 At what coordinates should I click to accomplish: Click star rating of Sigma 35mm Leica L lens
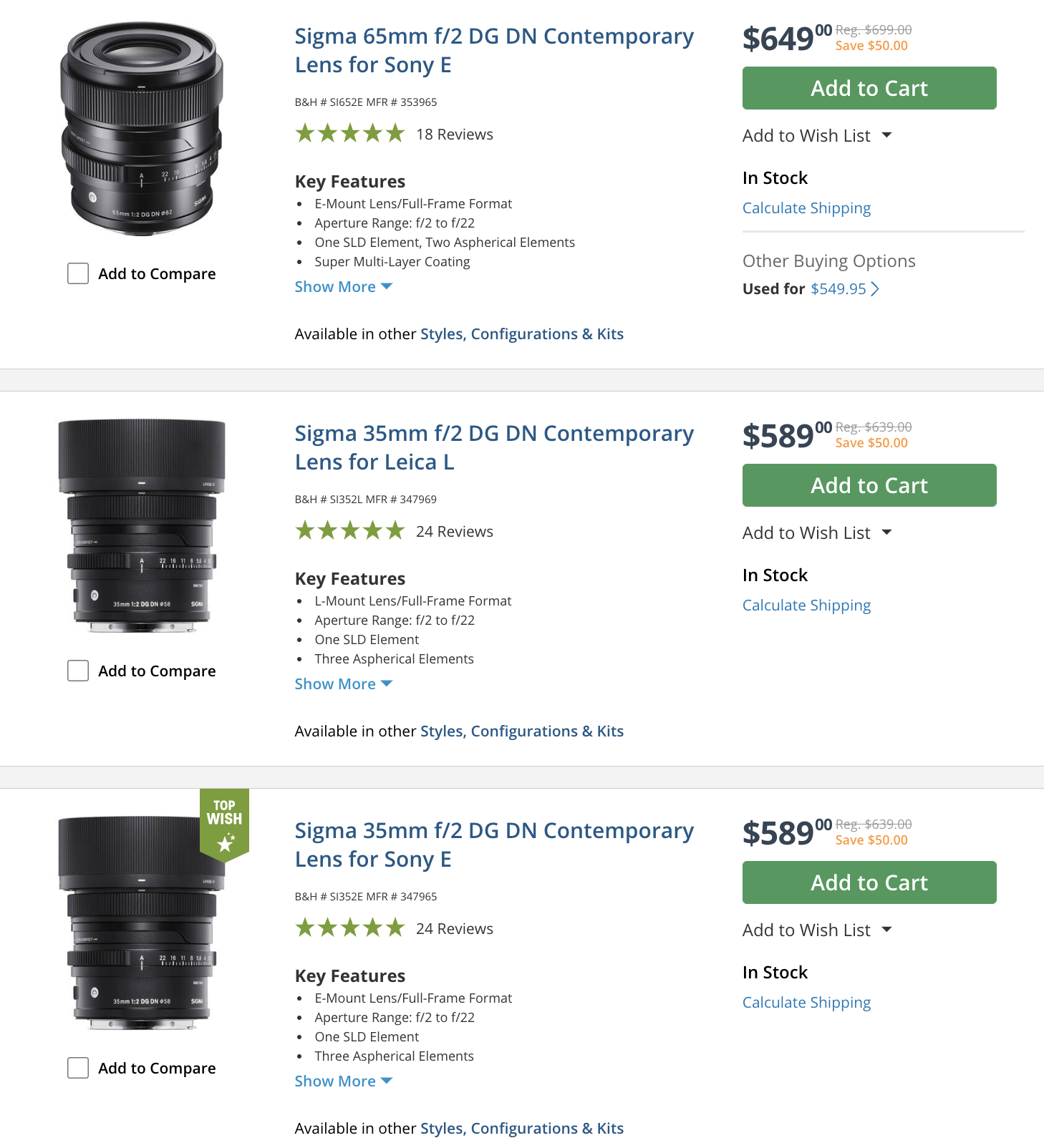pos(350,531)
